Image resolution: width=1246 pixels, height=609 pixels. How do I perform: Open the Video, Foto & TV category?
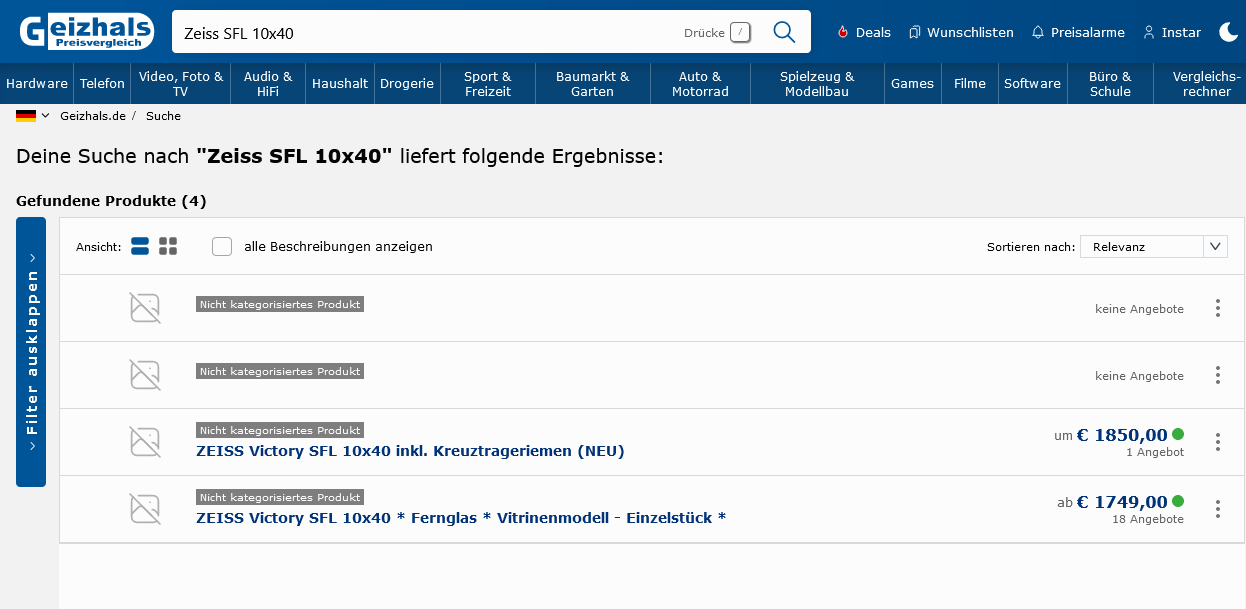tap(181, 83)
